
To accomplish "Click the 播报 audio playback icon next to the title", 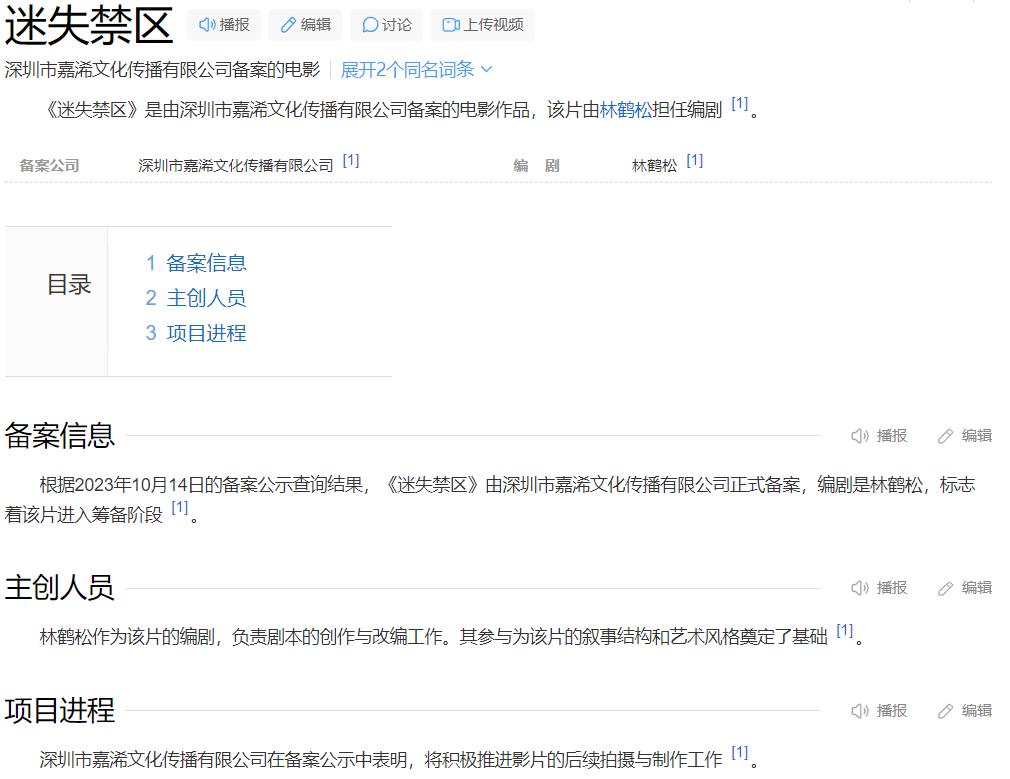I will (x=209, y=24).
